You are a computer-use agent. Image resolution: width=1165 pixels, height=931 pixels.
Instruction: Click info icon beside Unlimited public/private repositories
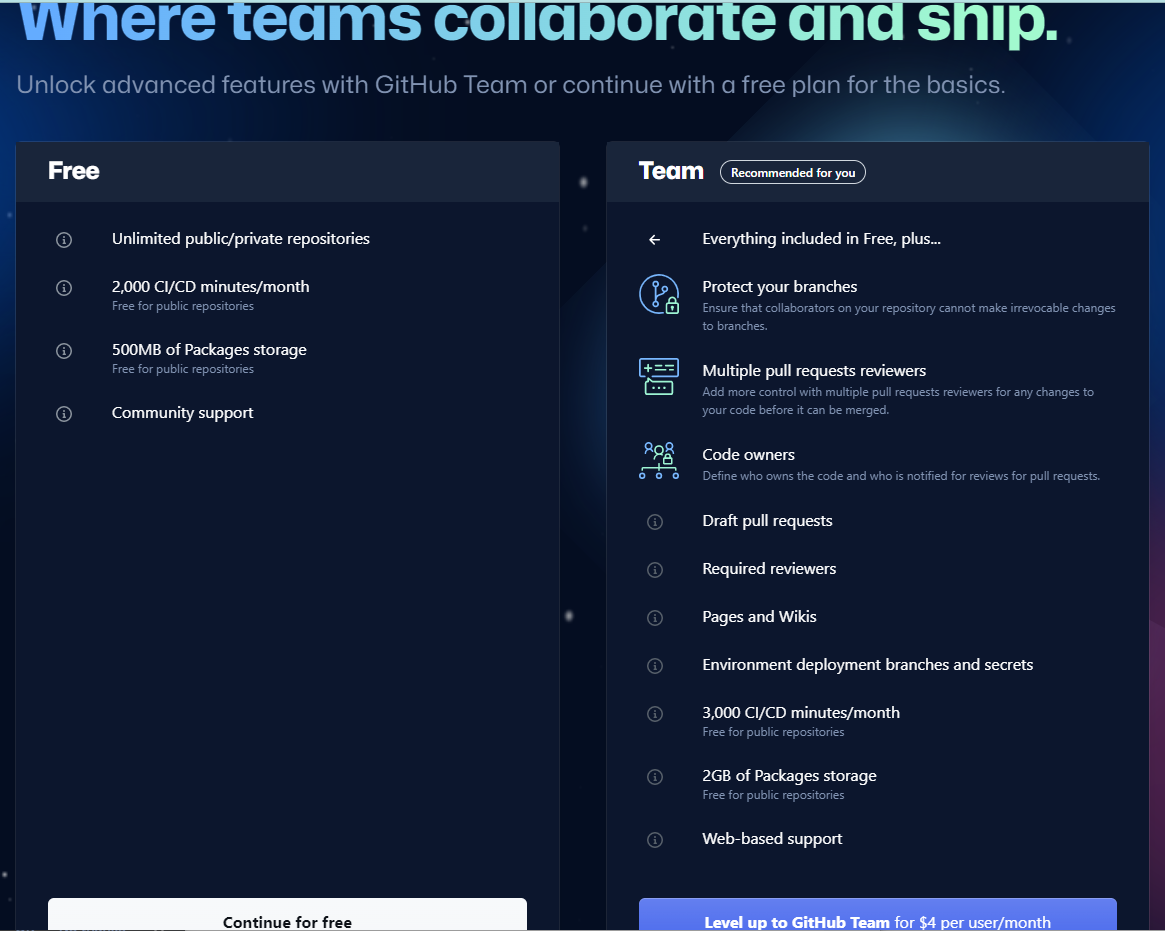coord(64,239)
